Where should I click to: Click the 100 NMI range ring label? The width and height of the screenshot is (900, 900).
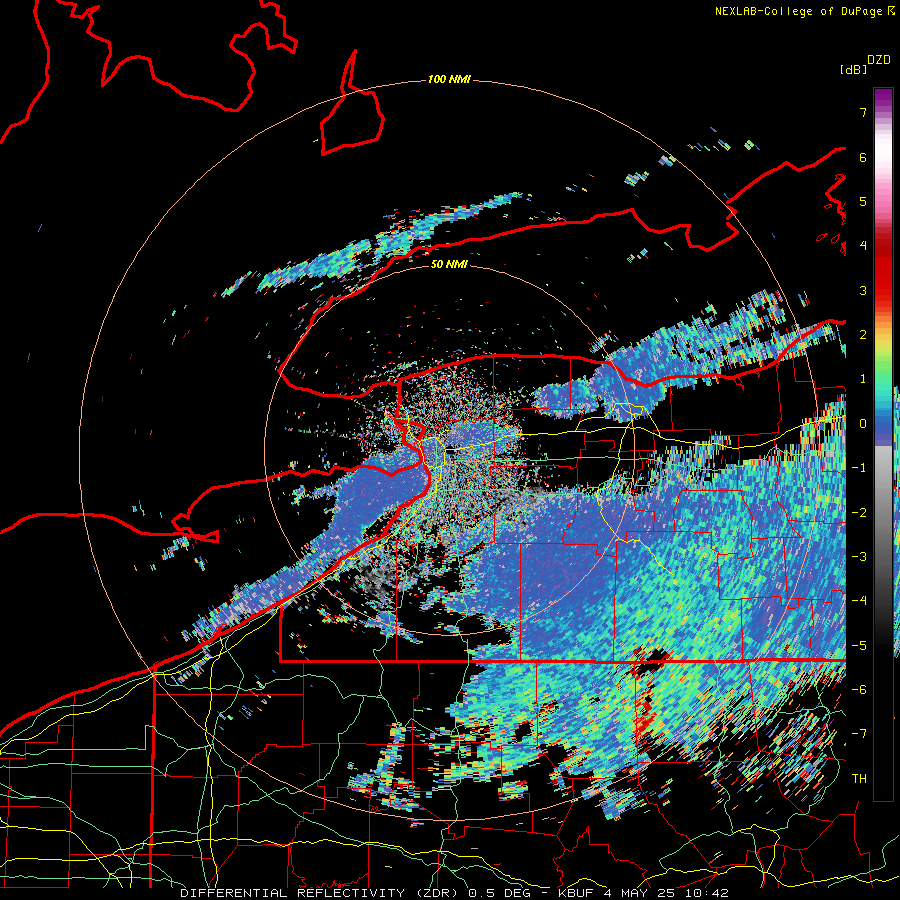pyautogui.click(x=449, y=79)
